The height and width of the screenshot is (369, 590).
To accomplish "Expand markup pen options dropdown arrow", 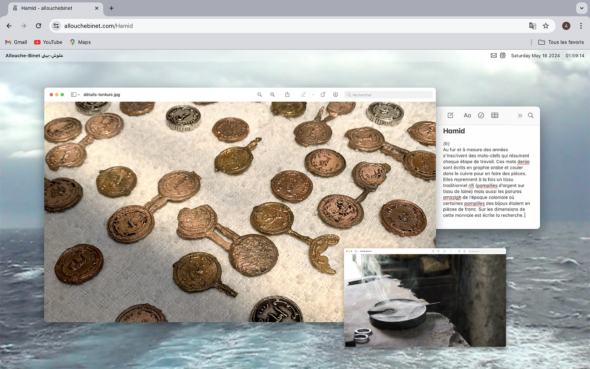I will 313,94.
